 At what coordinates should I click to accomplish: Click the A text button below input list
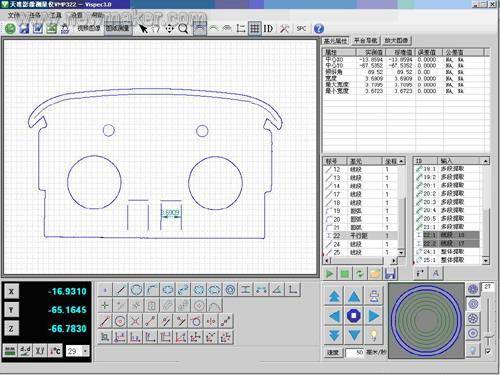click(x=435, y=274)
